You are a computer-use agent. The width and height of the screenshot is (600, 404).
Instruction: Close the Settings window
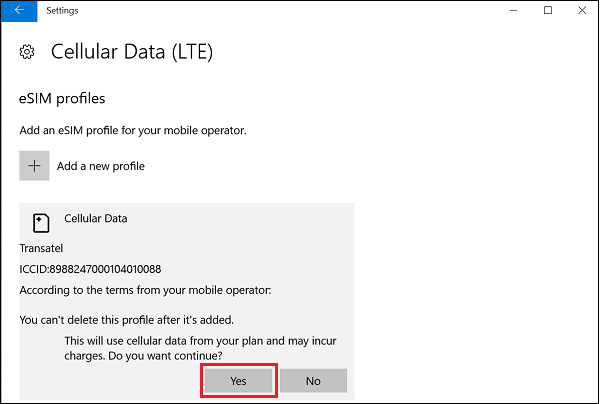(x=582, y=10)
